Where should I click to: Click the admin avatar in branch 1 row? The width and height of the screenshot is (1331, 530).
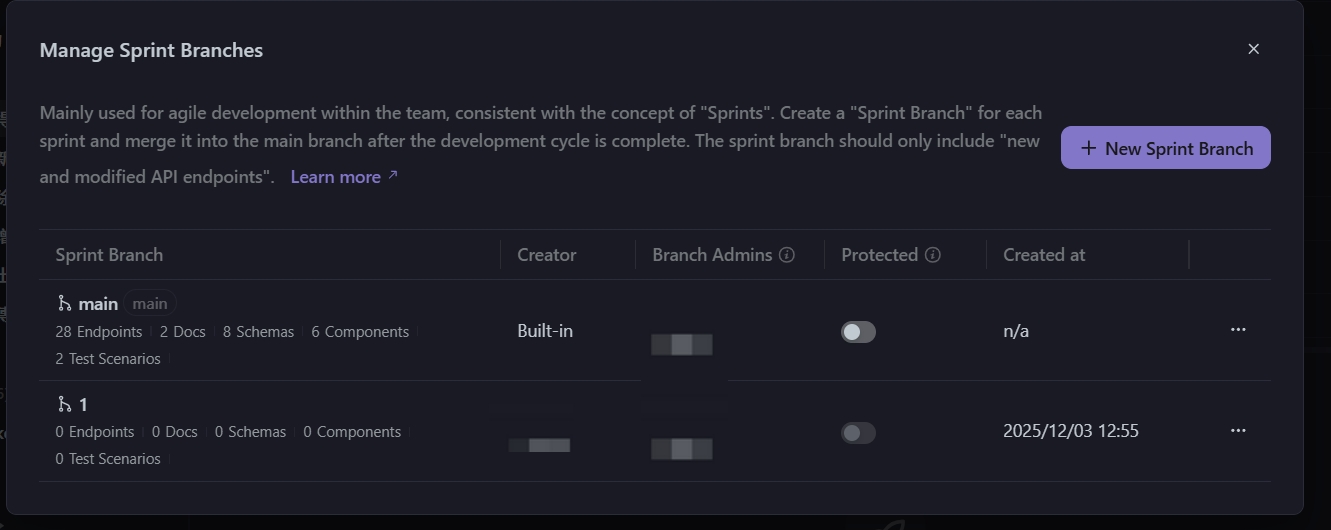click(x=682, y=449)
